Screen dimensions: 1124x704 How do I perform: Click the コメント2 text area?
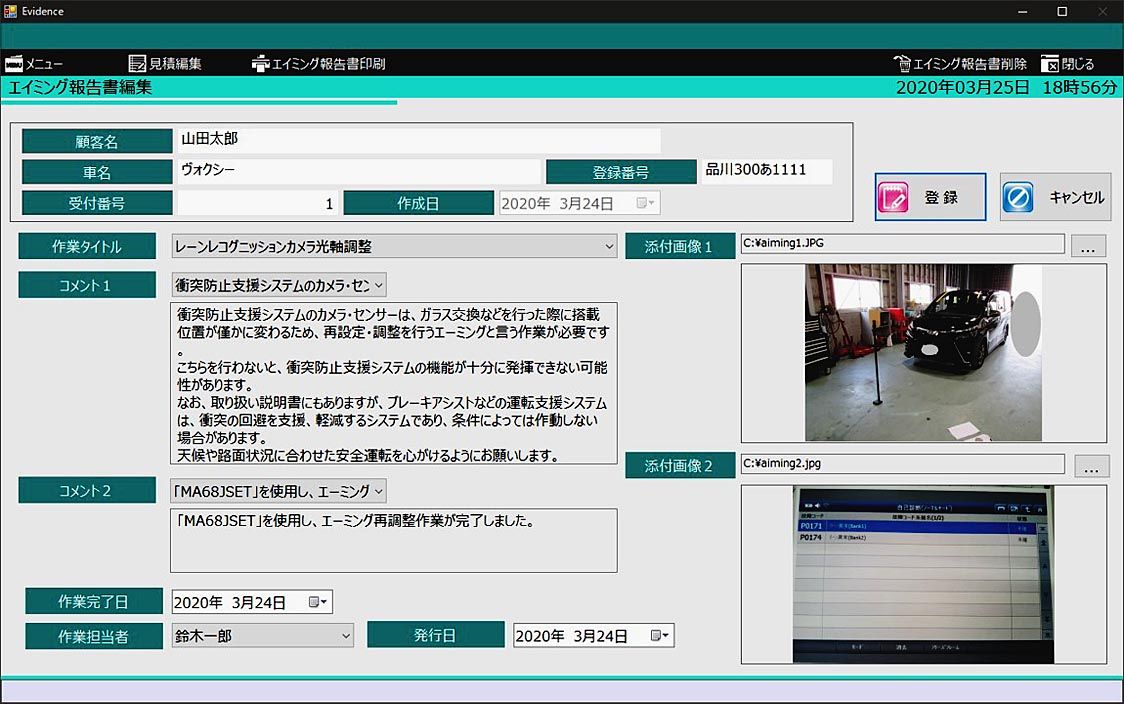tap(394, 540)
